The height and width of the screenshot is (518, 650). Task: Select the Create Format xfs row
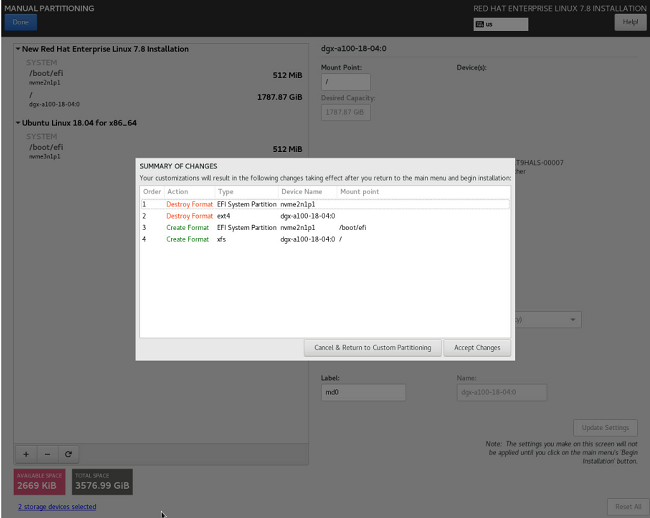click(324, 239)
